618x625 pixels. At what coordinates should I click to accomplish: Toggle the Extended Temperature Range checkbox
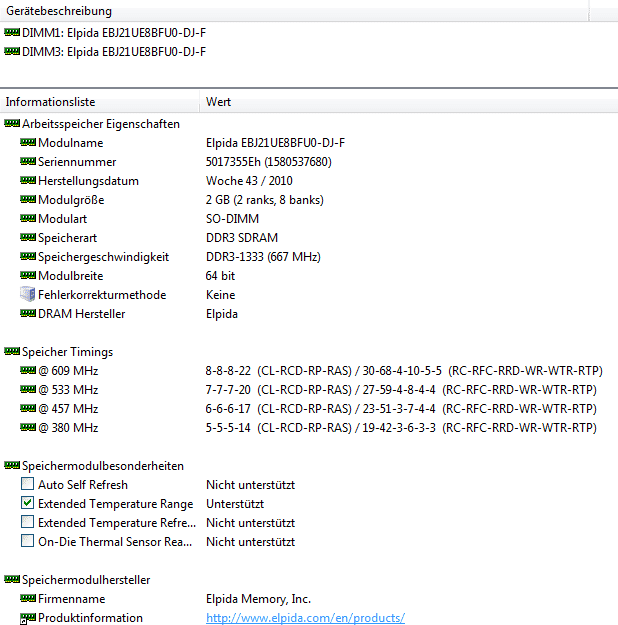[x=28, y=503]
